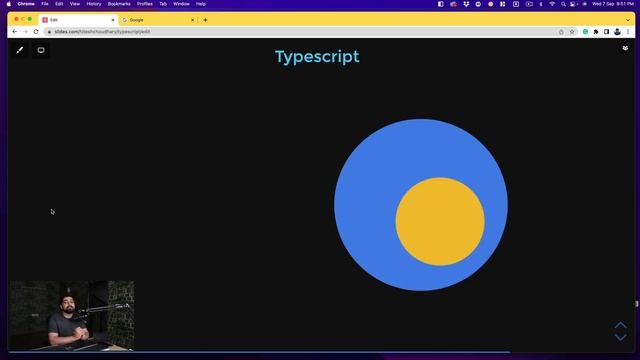
Task: Go forward with the browser forward arrow
Action: point(25,31)
